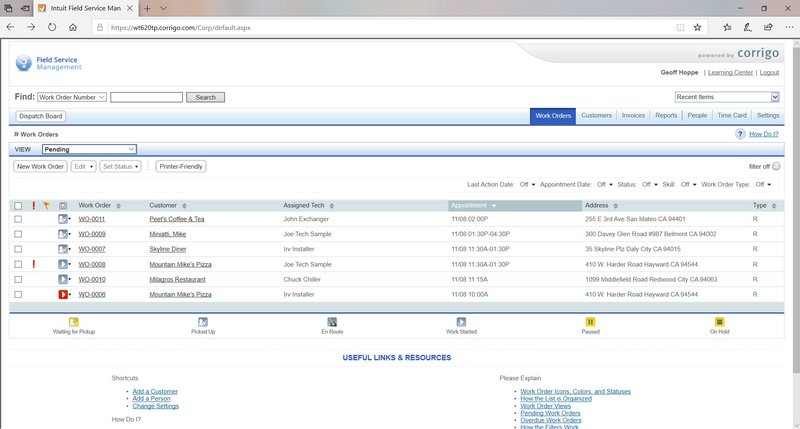Click the browser refresh icon
This screenshot has height=429, width=800.
52,28
